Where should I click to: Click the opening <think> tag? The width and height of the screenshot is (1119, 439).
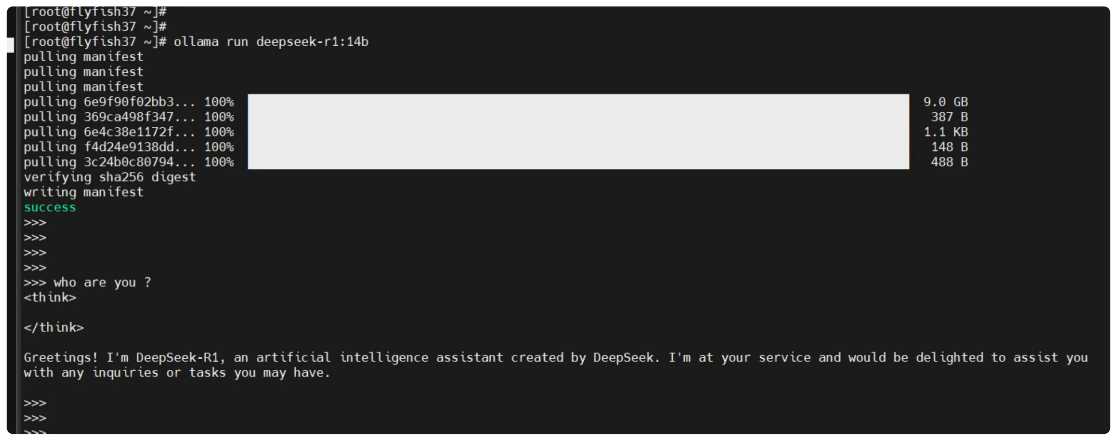click(50, 298)
